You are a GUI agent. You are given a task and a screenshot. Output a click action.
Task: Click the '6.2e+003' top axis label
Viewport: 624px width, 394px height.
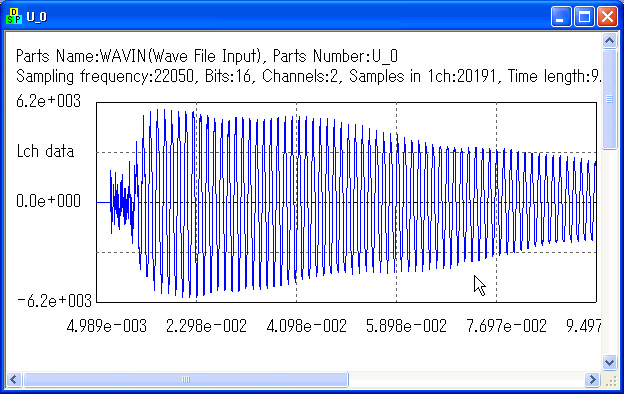click(49, 101)
